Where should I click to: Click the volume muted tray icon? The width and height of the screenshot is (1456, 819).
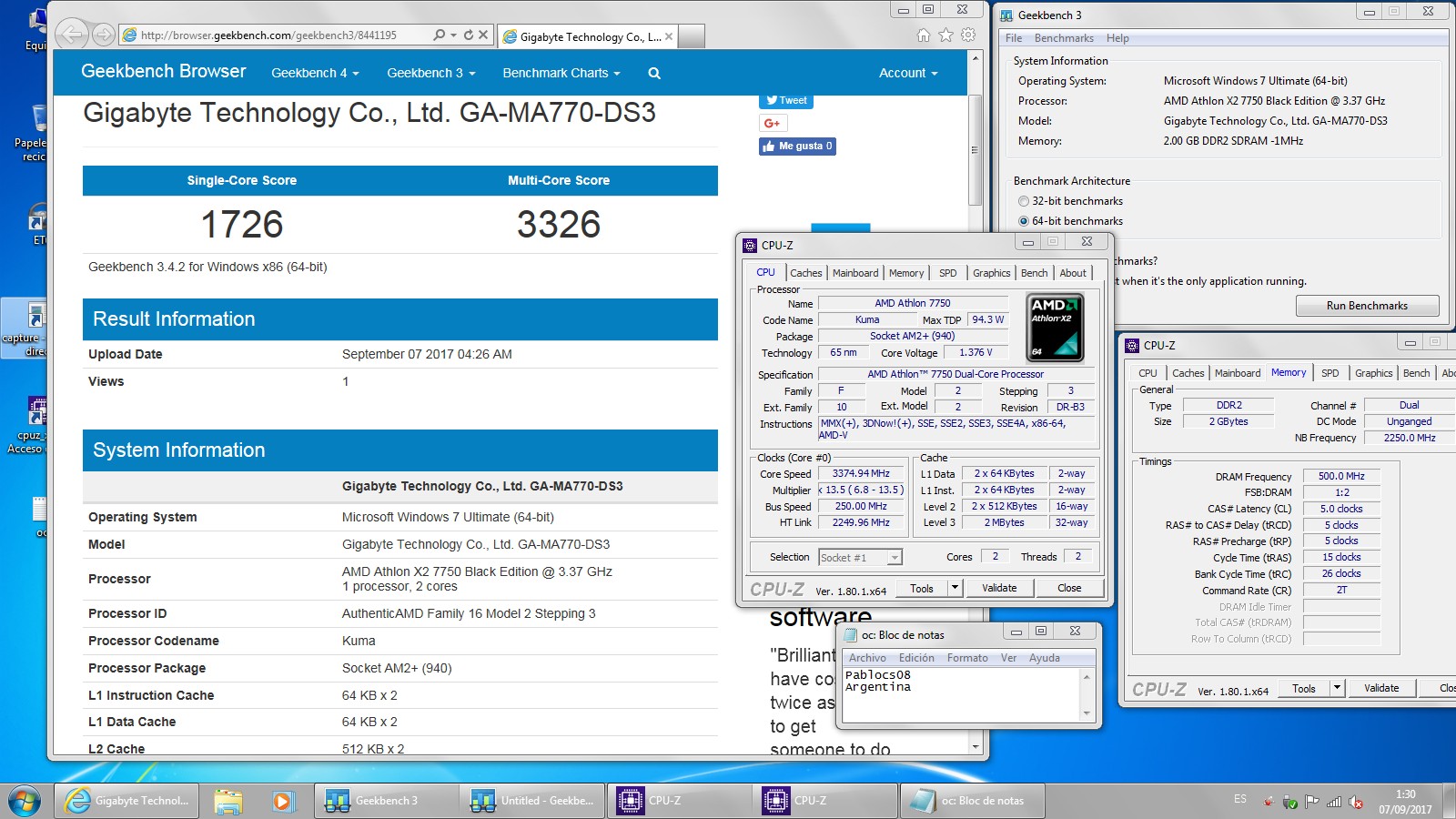click(x=1356, y=802)
